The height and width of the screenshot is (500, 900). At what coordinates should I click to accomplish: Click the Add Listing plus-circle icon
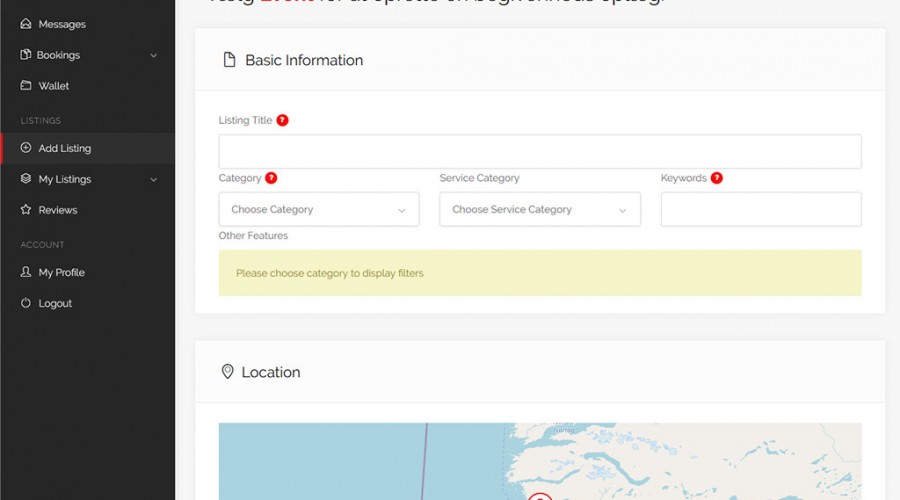(x=26, y=148)
